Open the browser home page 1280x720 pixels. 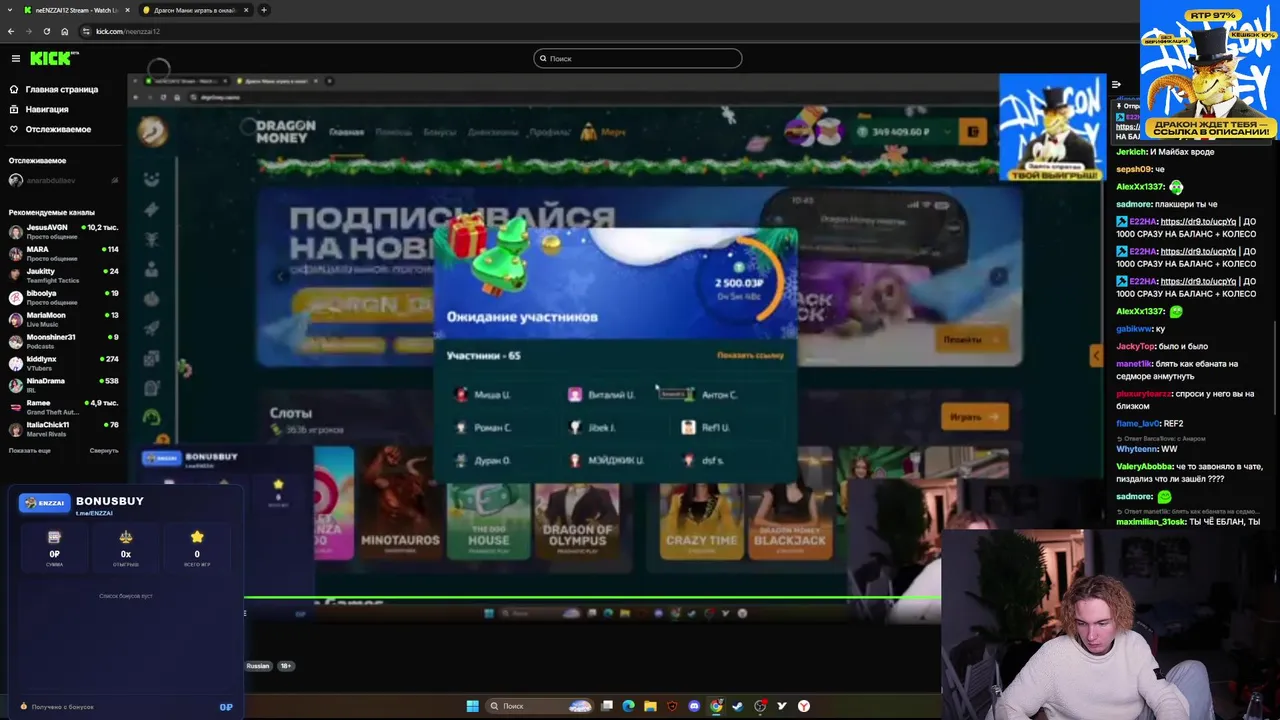[x=64, y=31]
